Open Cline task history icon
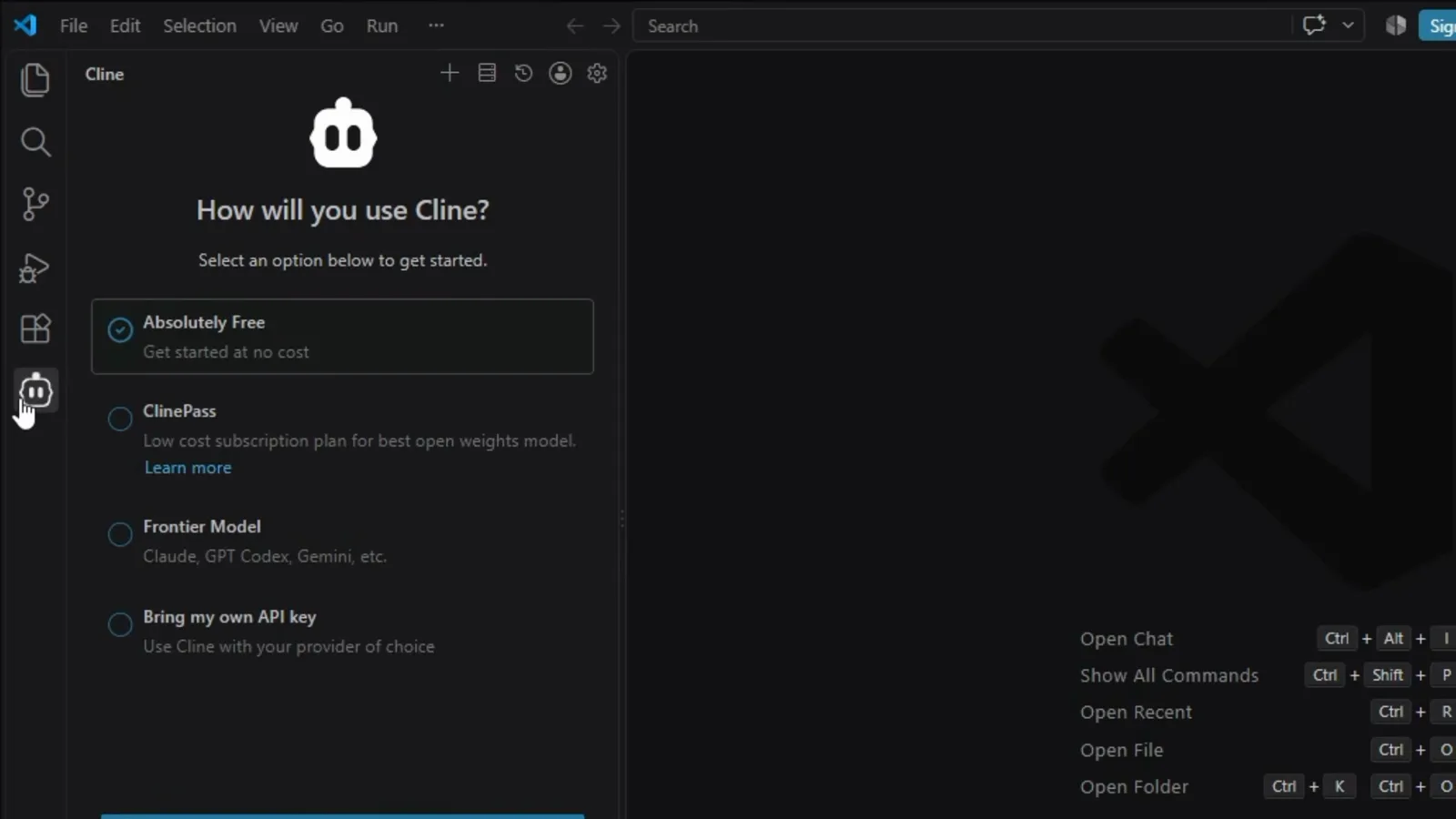 [x=523, y=73]
